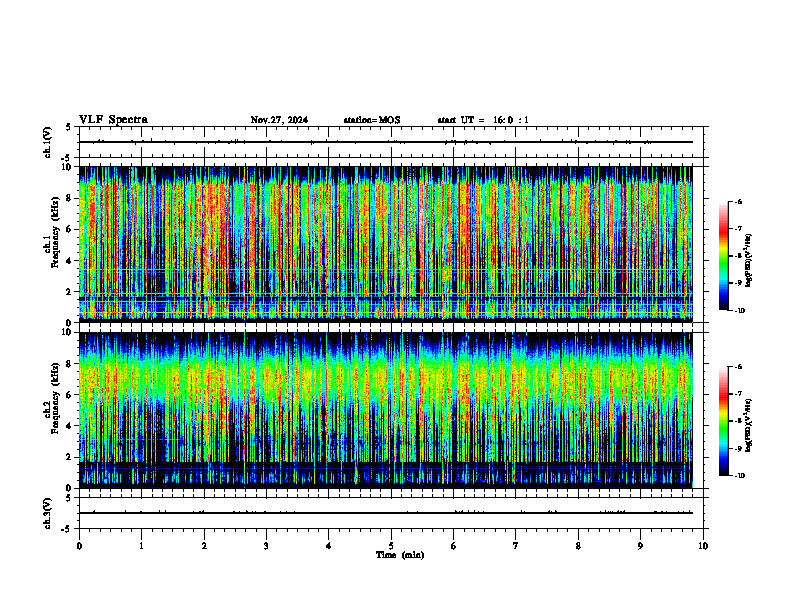Click the "-6" tick on ch.2 color bar

point(738,367)
